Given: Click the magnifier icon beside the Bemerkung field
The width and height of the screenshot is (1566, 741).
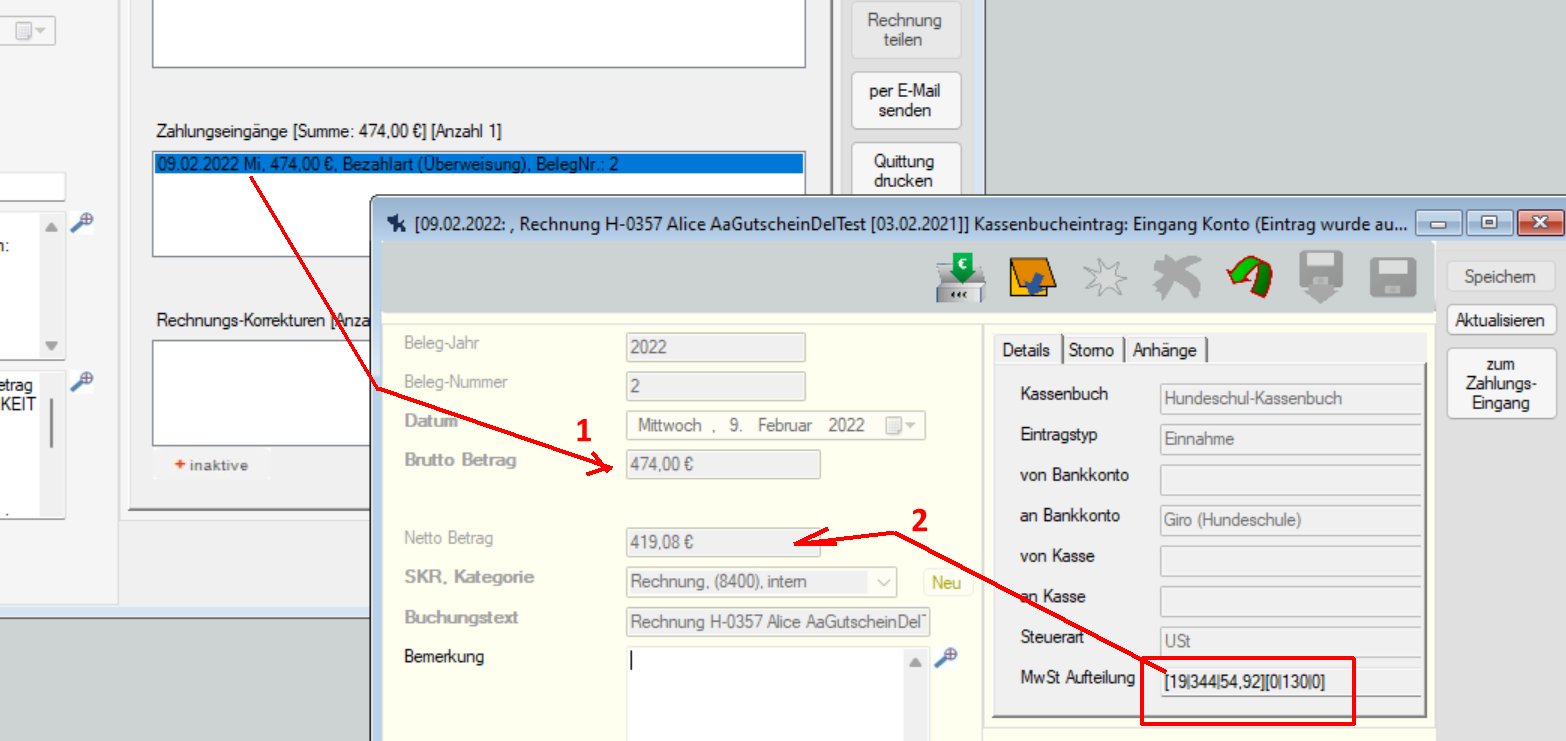Looking at the screenshot, I should 945,658.
